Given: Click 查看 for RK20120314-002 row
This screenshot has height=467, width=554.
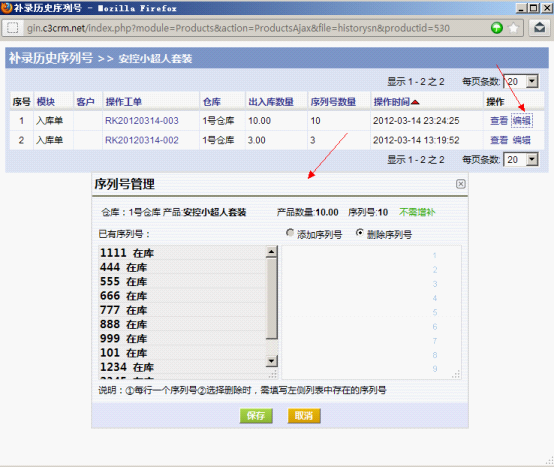Looking at the screenshot, I should [499, 140].
